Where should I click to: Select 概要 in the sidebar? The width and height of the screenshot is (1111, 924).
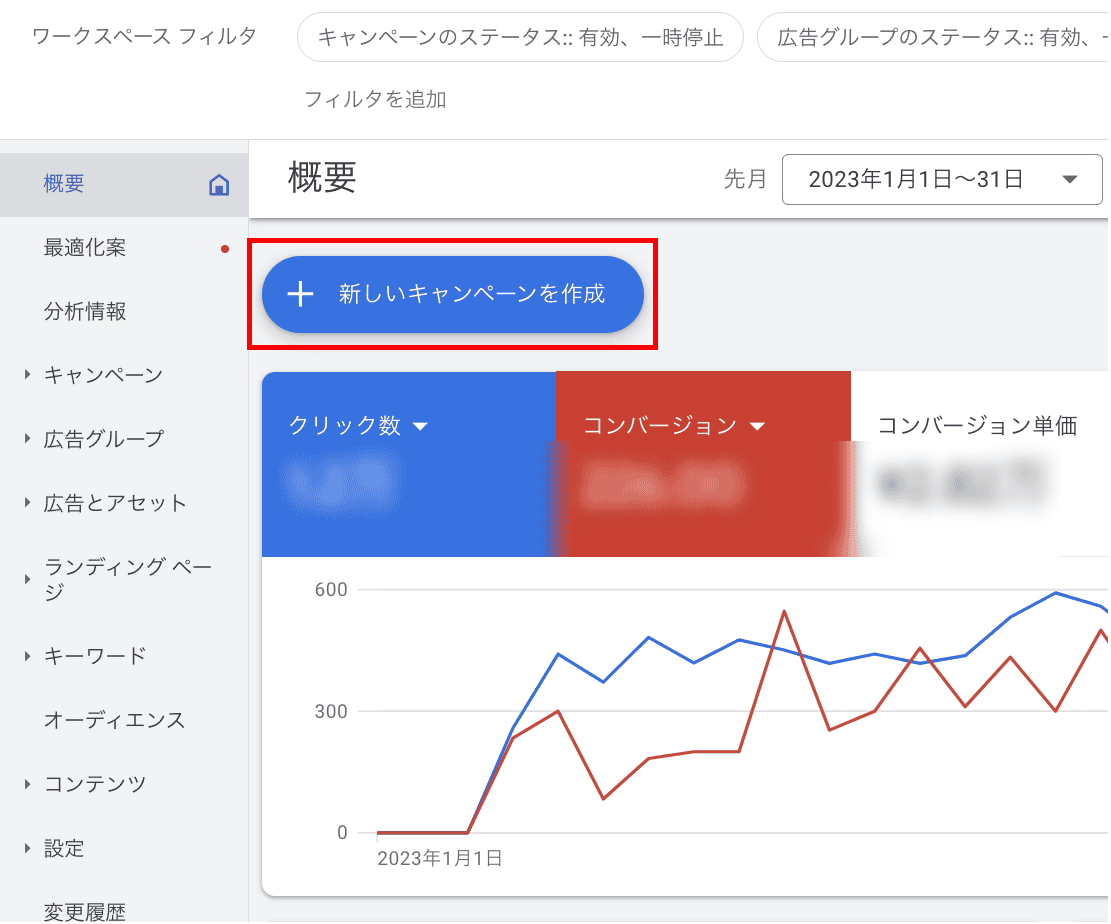pyautogui.click(x=124, y=184)
